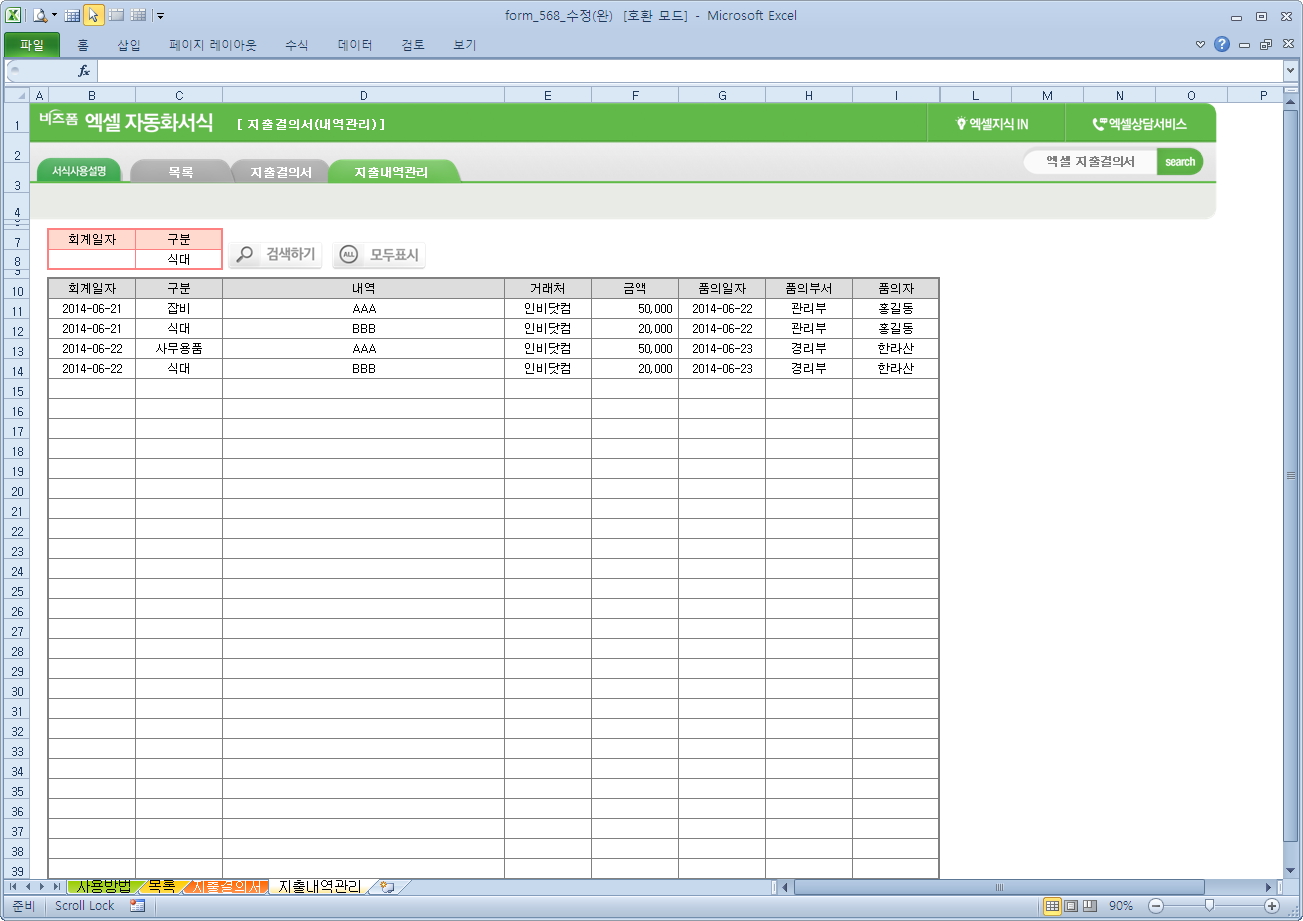Click the 엑셀지식 IN lightbulb link
This screenshot has height=921, width=1303.
pos(992,124)
